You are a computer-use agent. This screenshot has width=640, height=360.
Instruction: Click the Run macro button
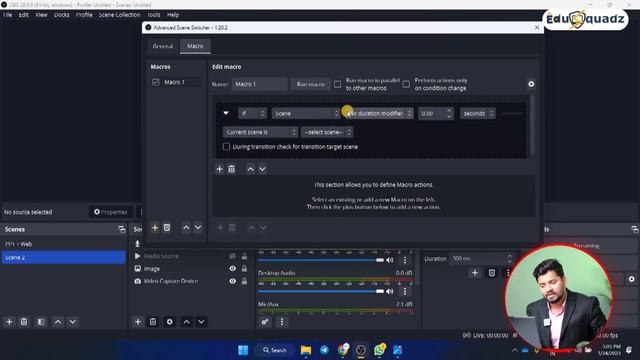[x=311, y=84]
